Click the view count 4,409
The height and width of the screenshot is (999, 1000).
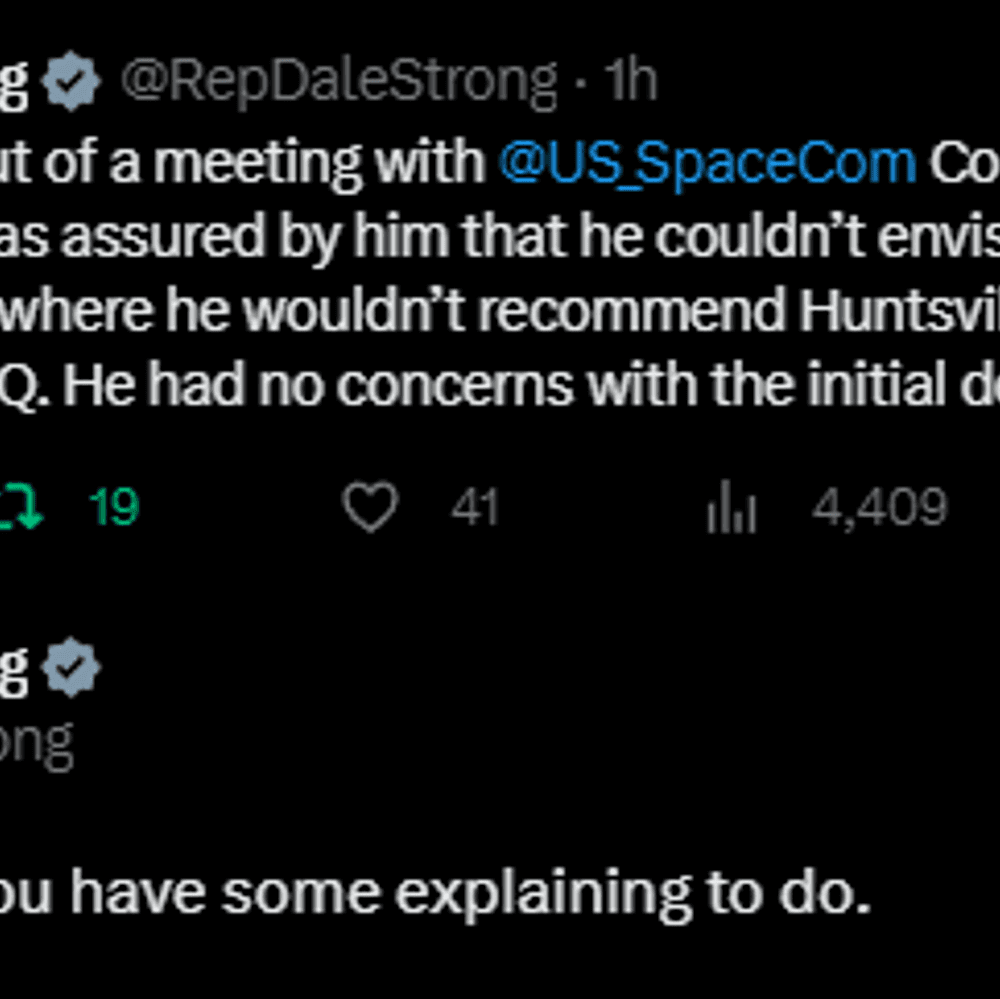879,508
